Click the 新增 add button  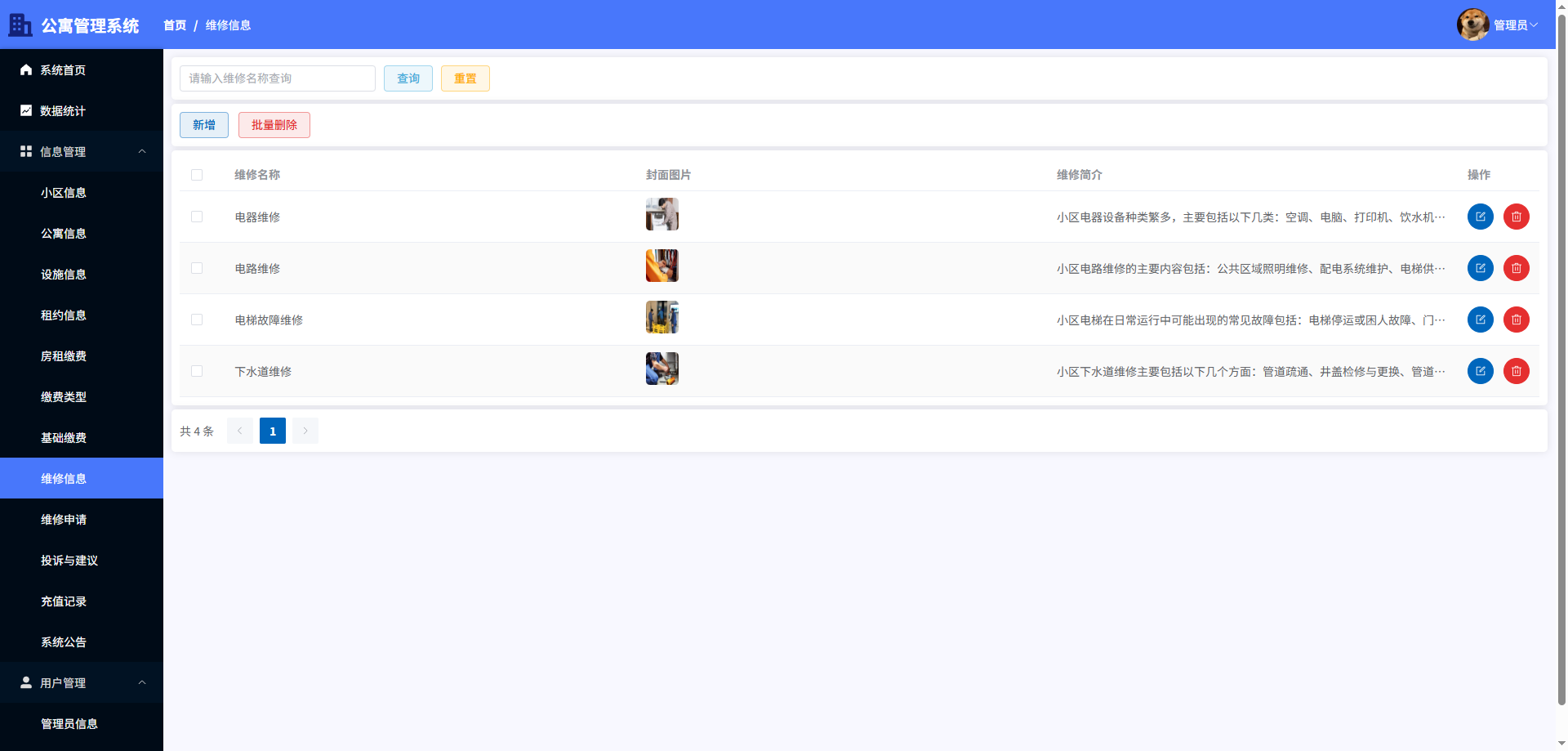tap(204, 125)
